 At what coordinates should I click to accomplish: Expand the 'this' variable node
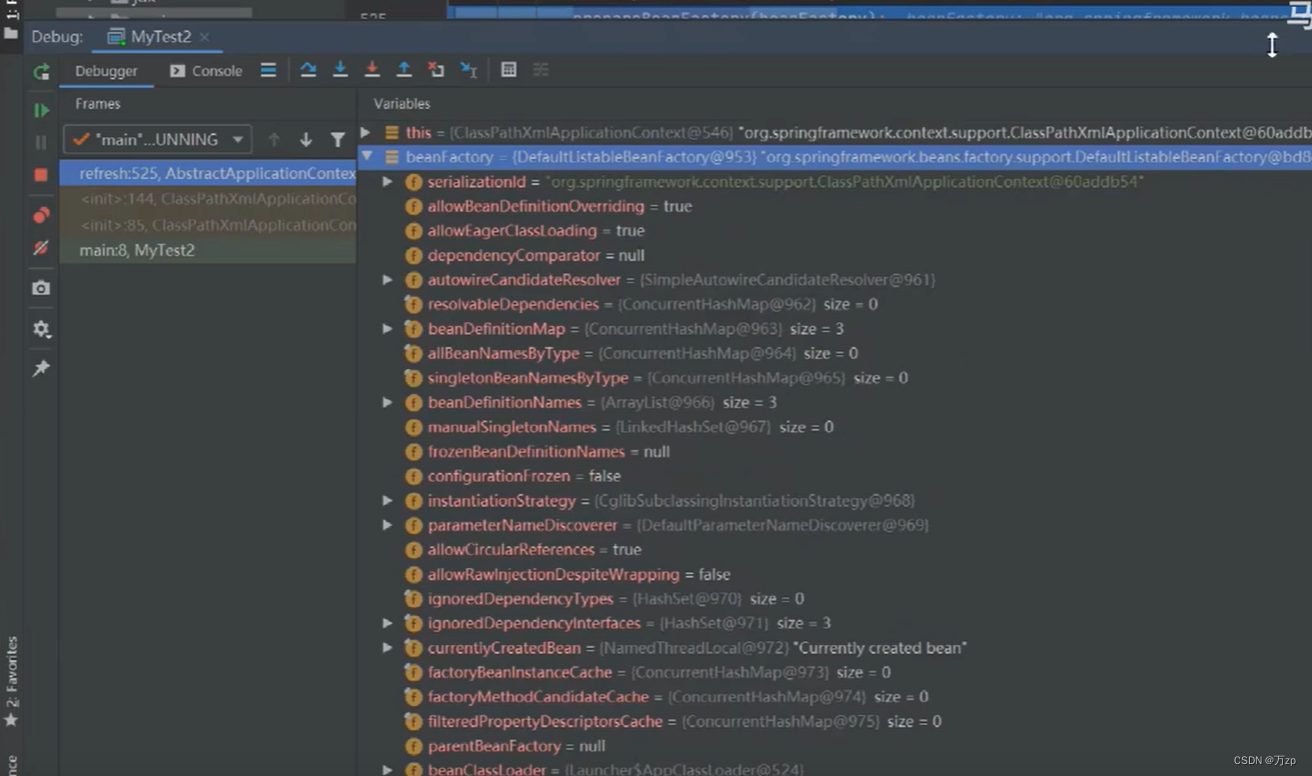tap(366, 132)
